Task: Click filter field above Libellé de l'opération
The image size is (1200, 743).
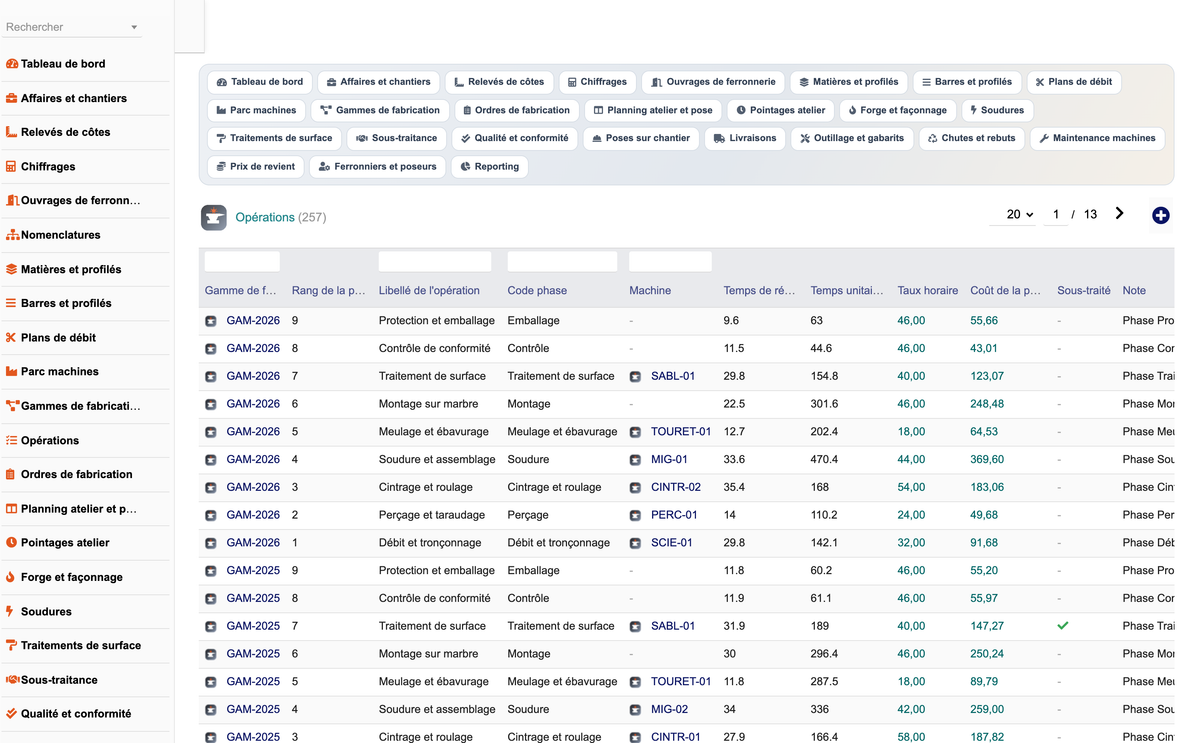Action: pos(435,262)
